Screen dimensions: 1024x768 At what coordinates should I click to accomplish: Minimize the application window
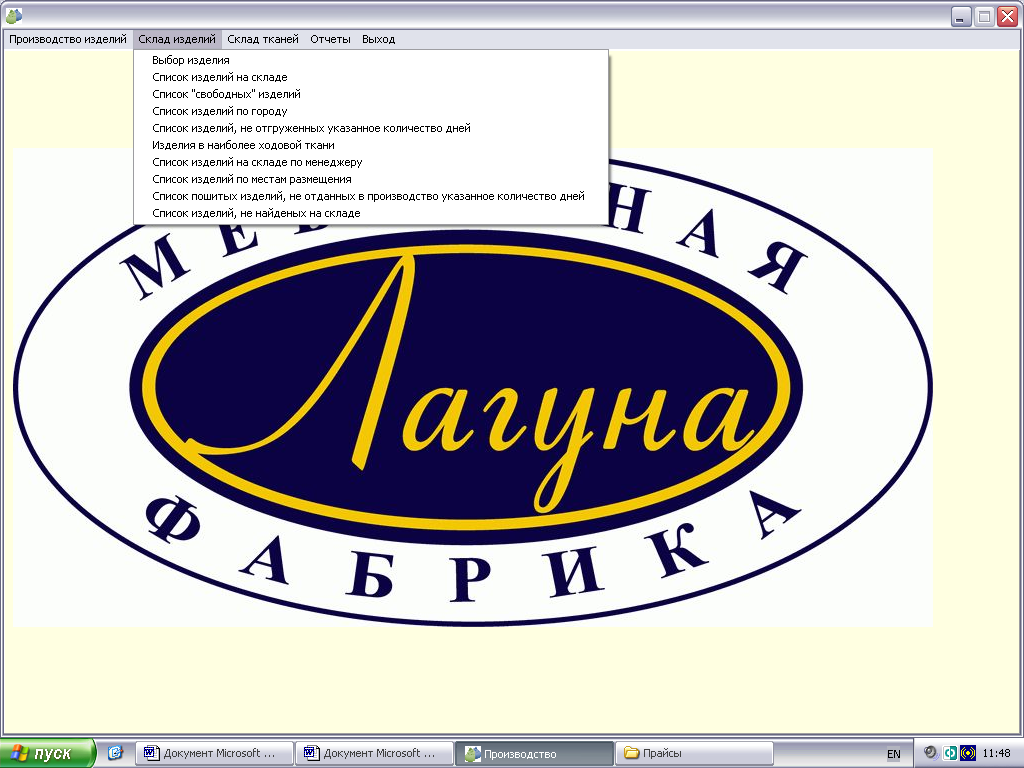pos(960,16)
